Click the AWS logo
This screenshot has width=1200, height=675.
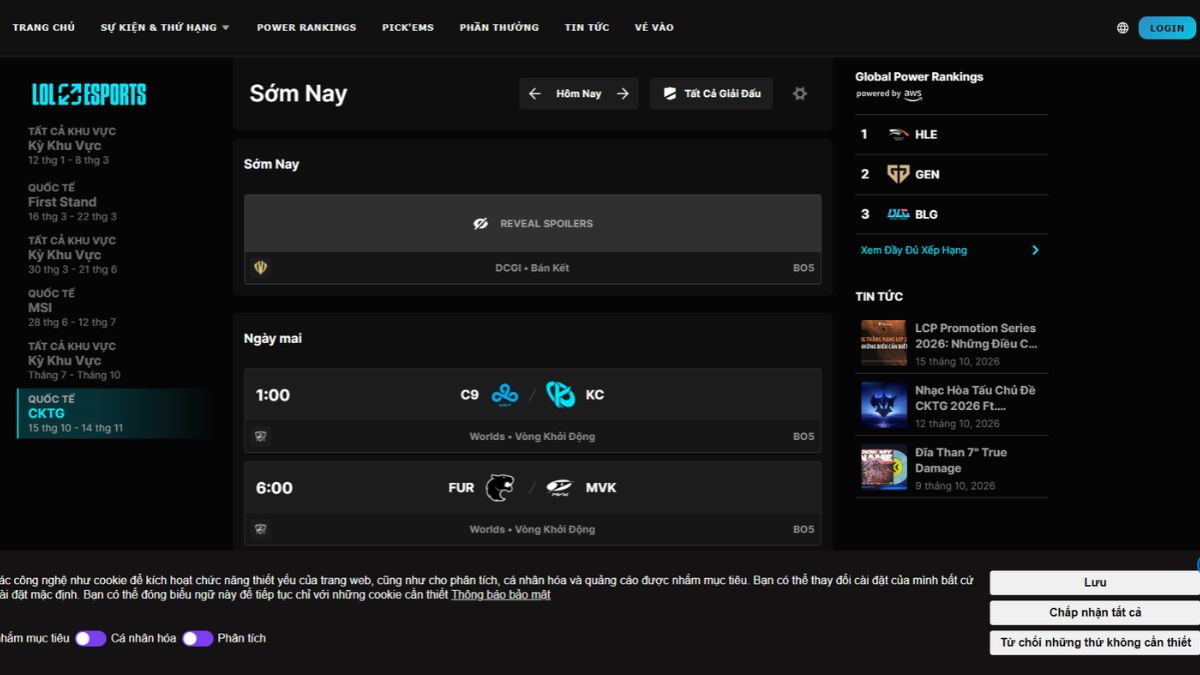pos(913,94)
